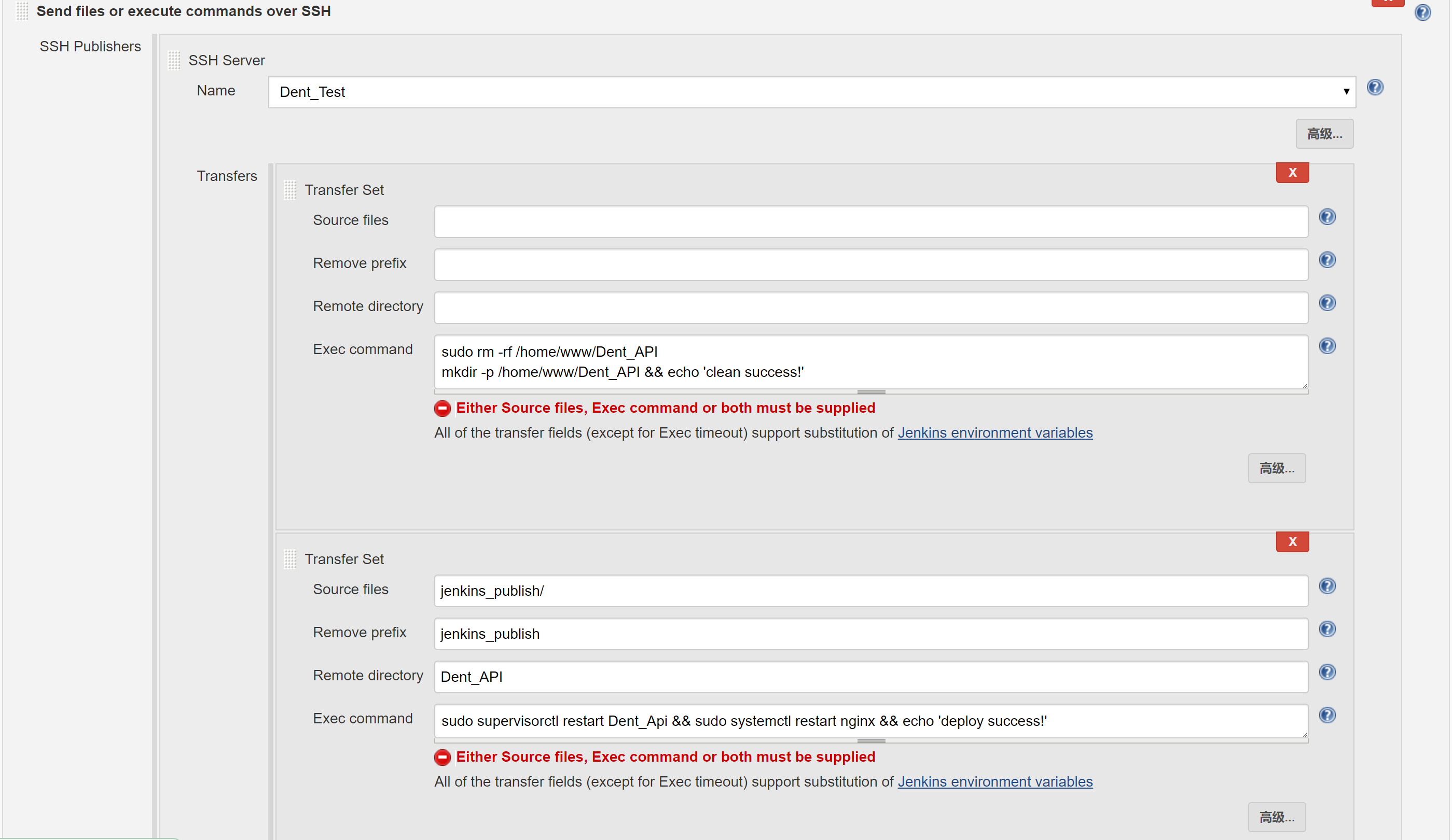Expand advanced options of first Transfer Set
This screenshot has height=840, width=1452.
coord(1276,469)
